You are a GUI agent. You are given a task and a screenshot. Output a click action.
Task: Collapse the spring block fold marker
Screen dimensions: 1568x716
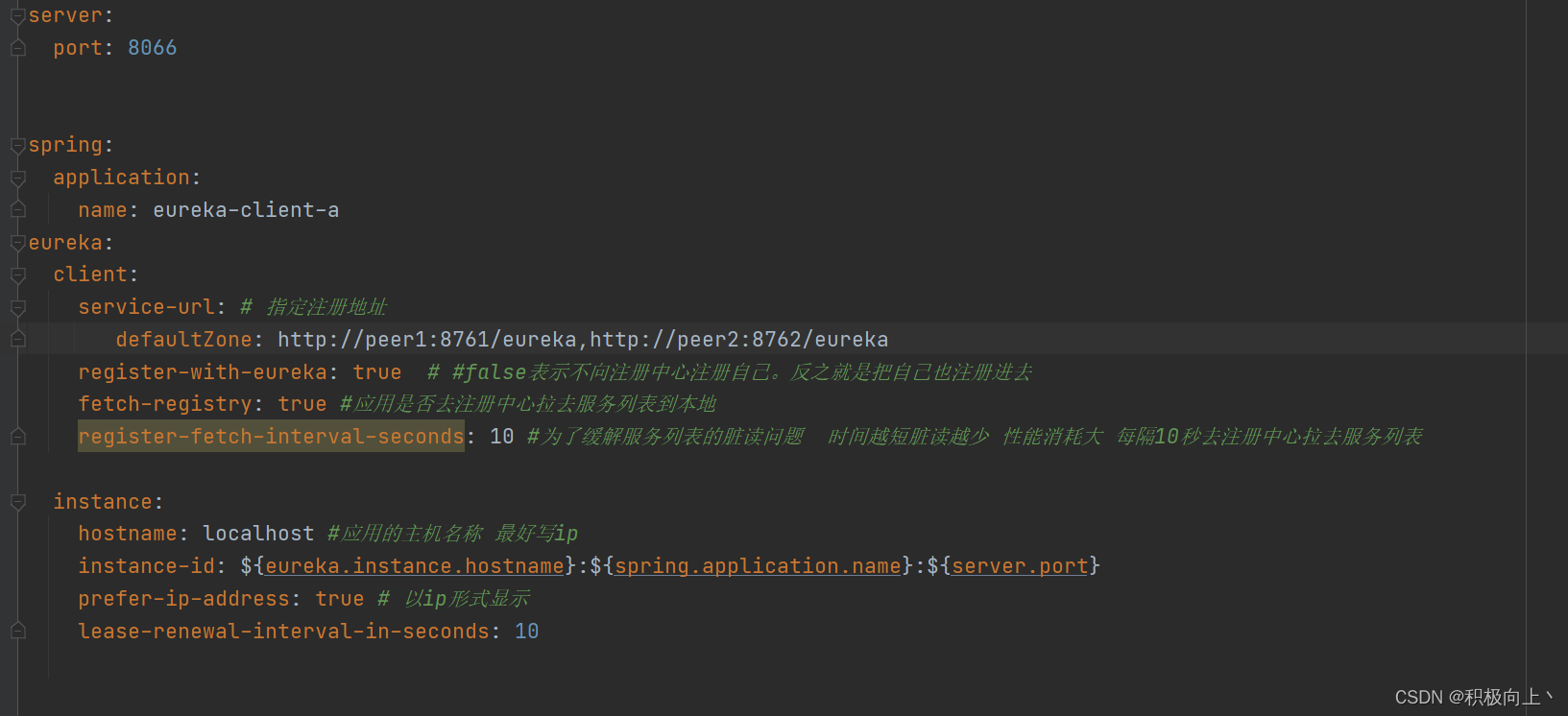coord(17,146)
